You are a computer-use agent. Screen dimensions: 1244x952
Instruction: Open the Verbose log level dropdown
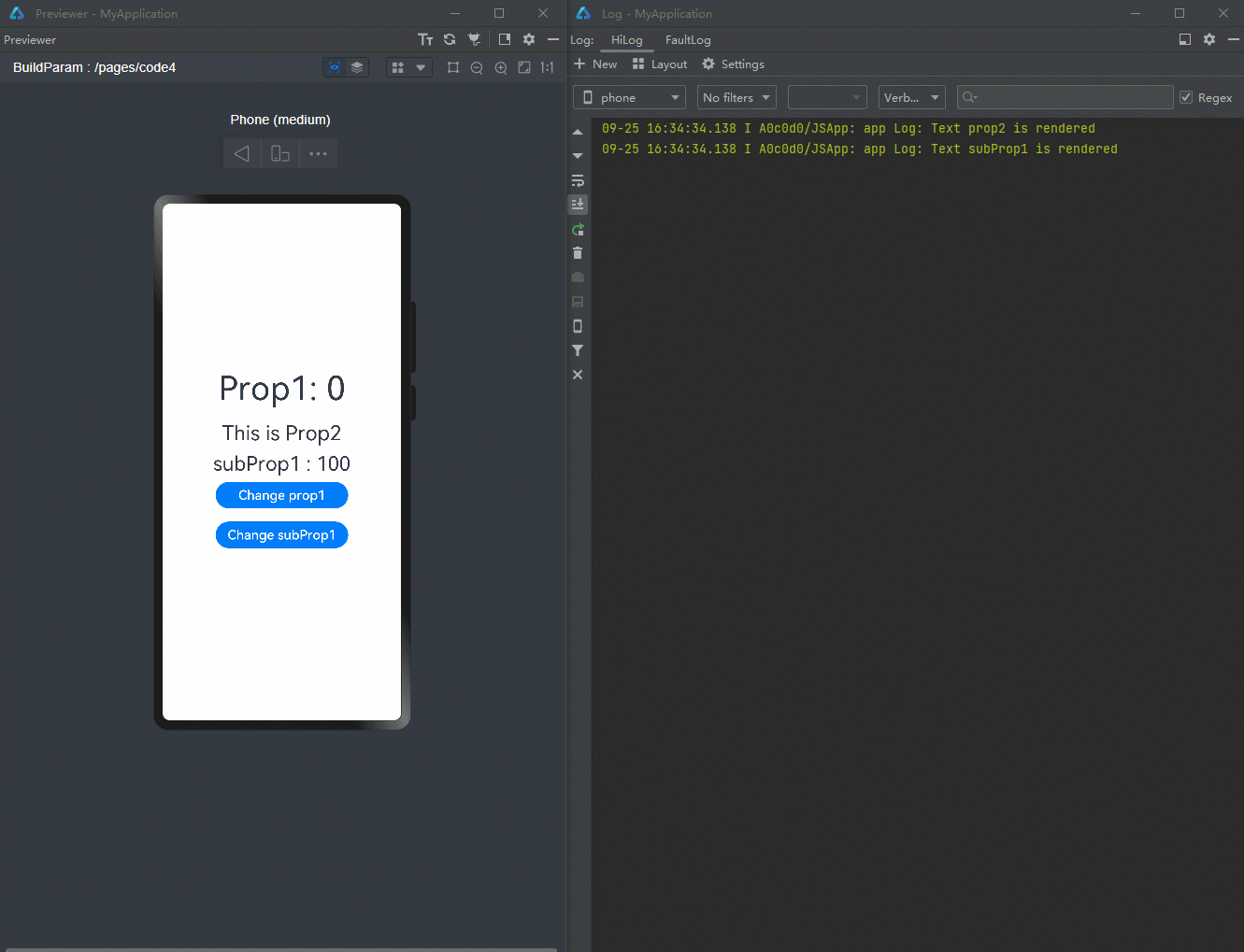click(x=911, y=97)
